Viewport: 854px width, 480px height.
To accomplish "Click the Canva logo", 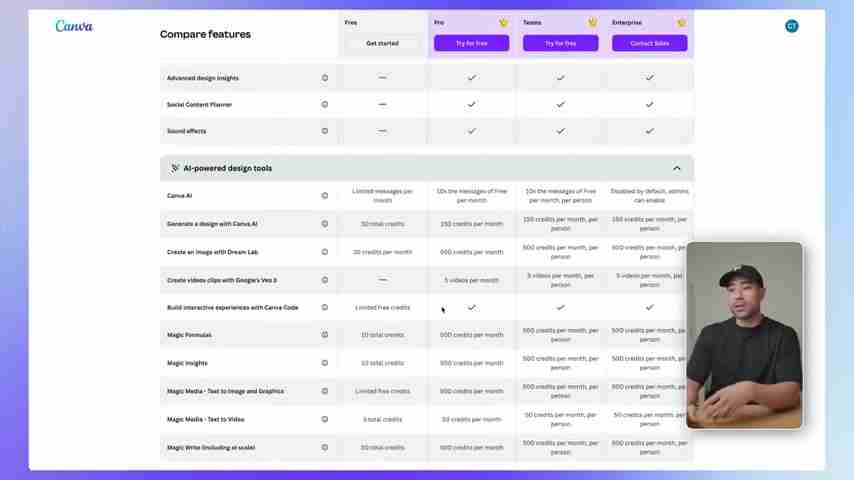I will click(x=74, y=26).
